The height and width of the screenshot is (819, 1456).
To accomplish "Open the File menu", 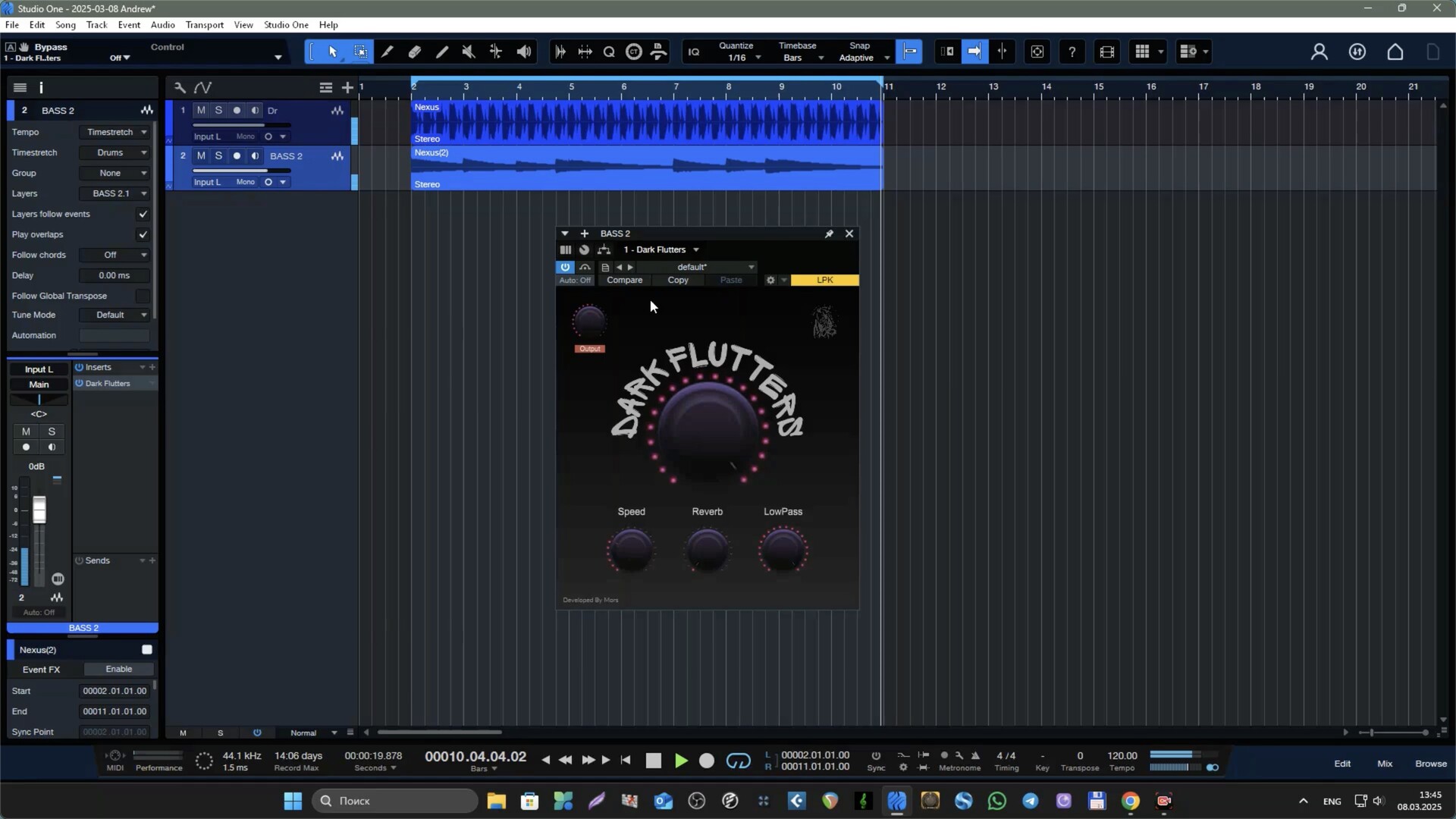I will [12, 24].
